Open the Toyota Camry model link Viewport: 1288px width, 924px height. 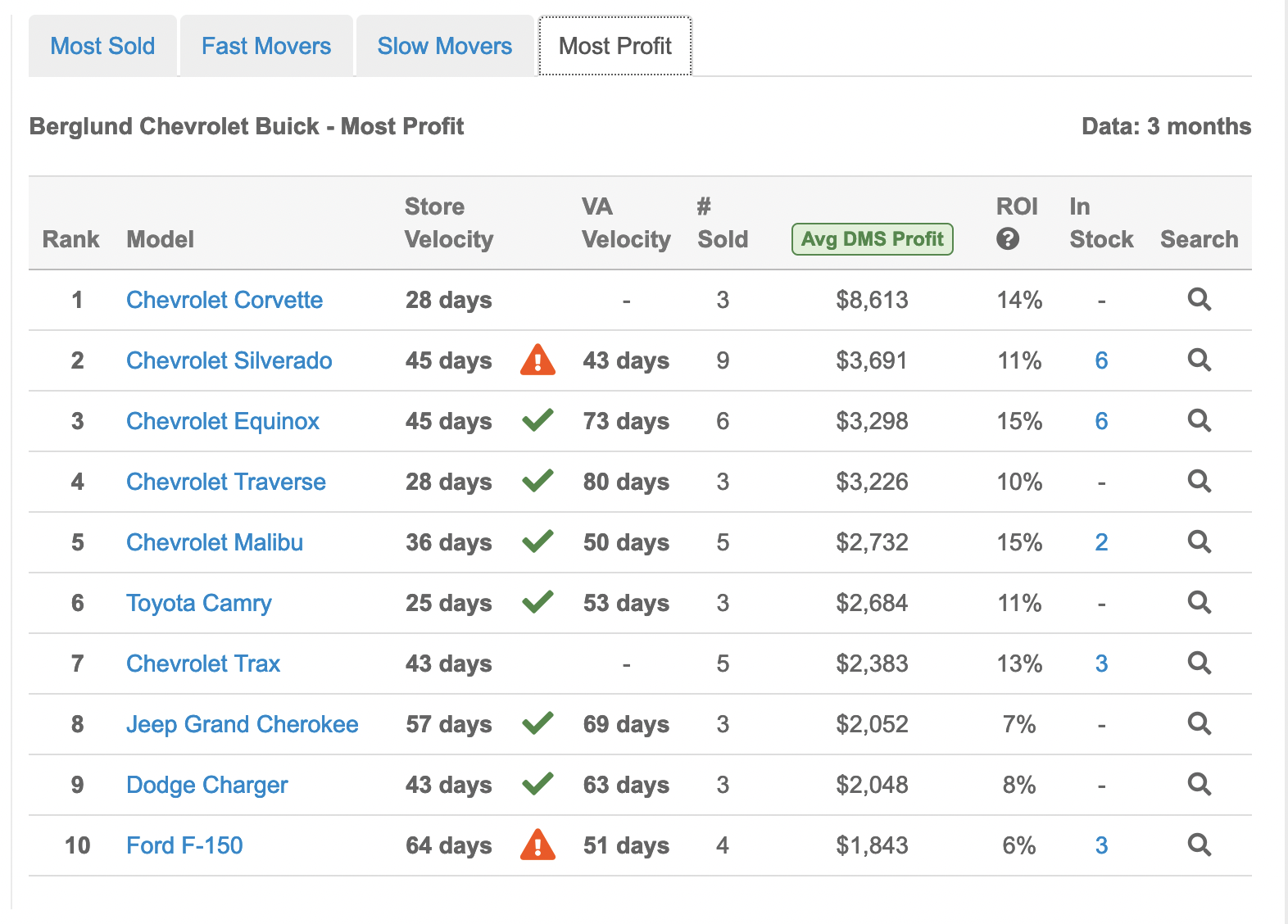pyautogui.click(x=199, y=603)
